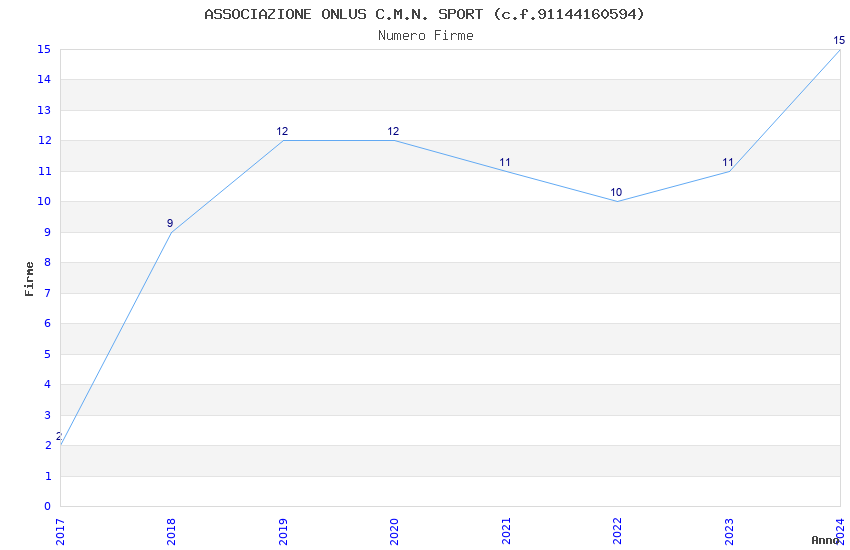
Task: Select the 2024 x-axis year label
Action: point(840,532)
